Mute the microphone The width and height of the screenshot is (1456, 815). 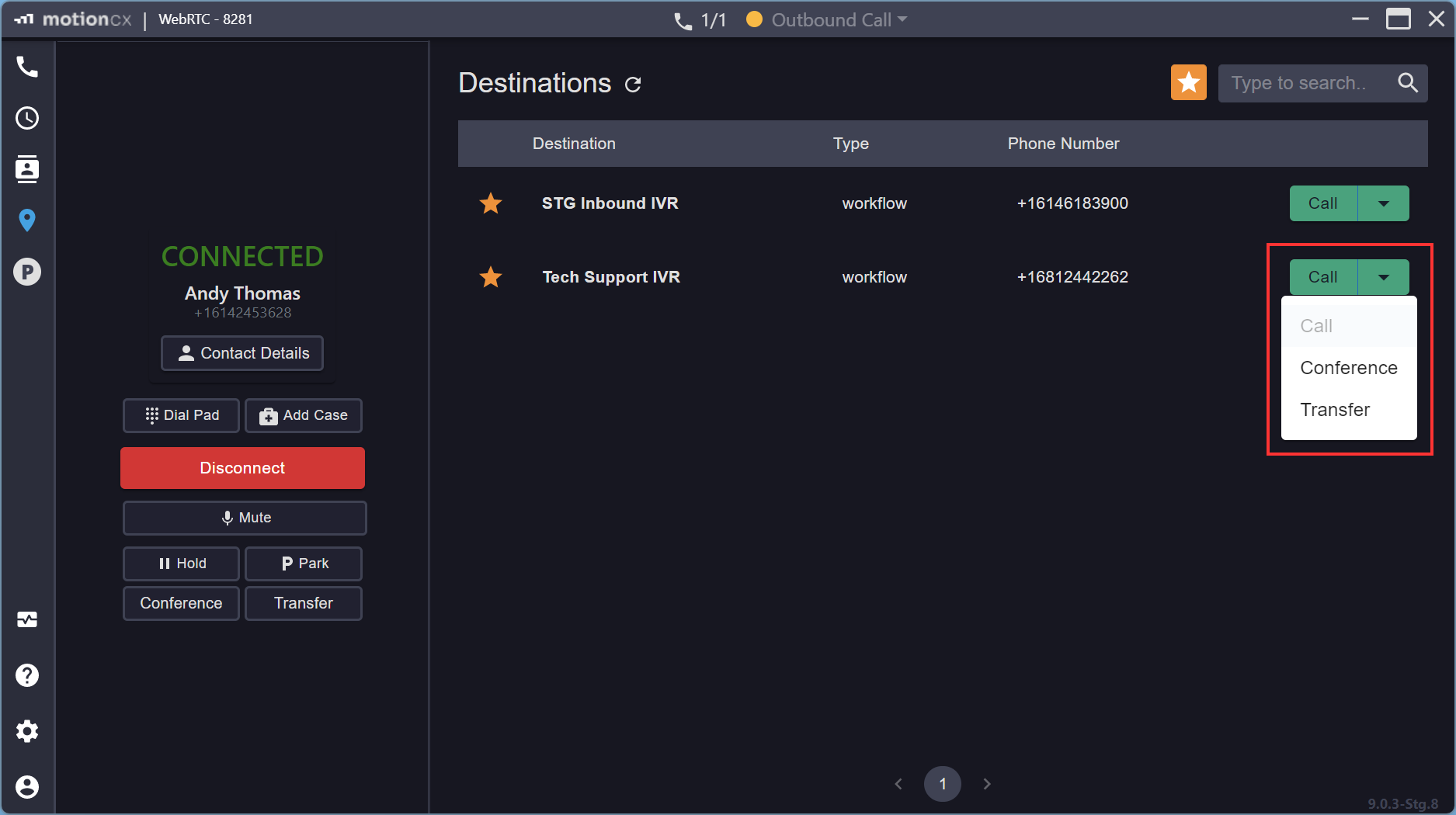245,518
